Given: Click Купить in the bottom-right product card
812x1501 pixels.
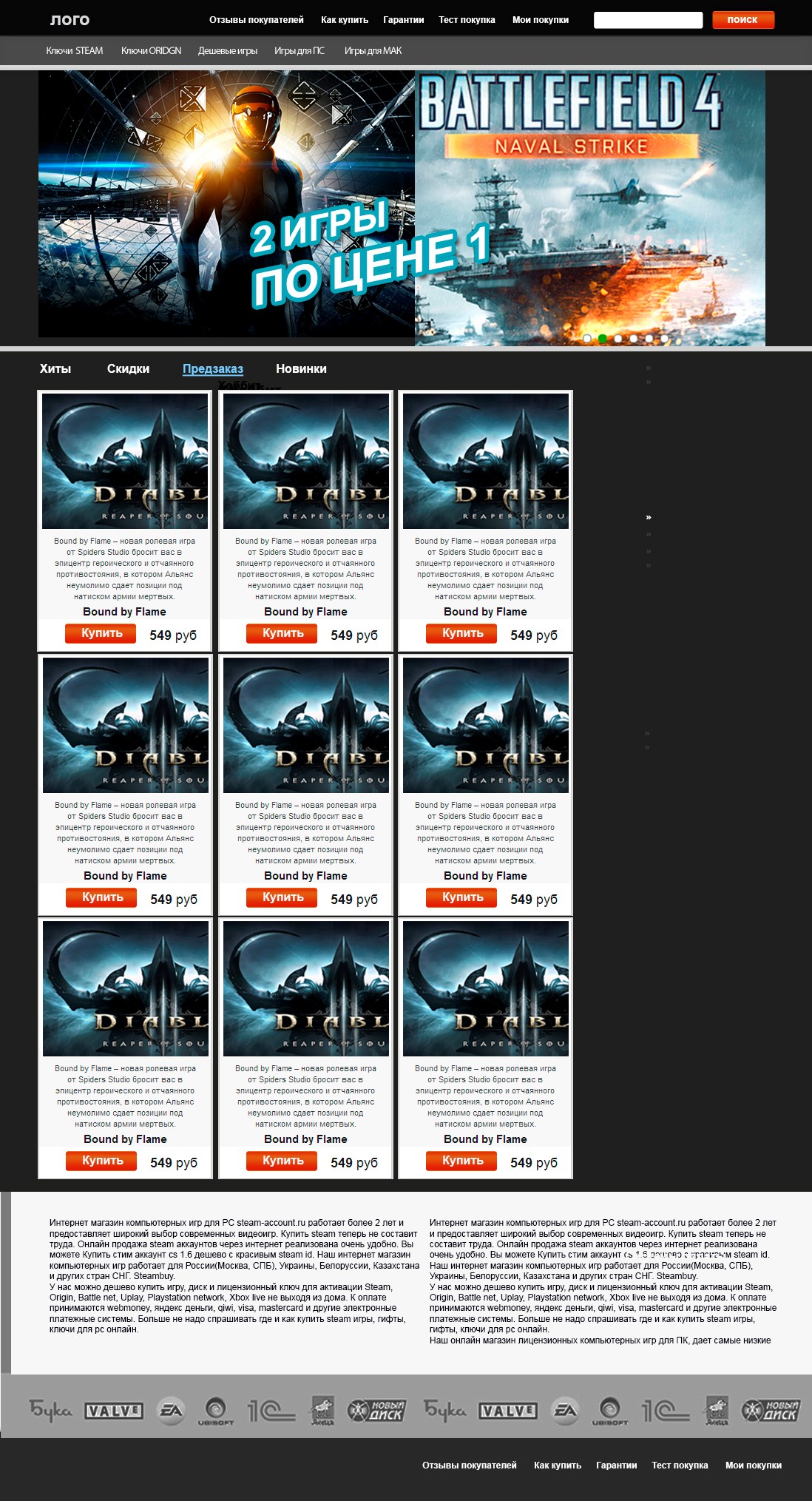Looking at the screenshot, I should tap(462, 1161).
